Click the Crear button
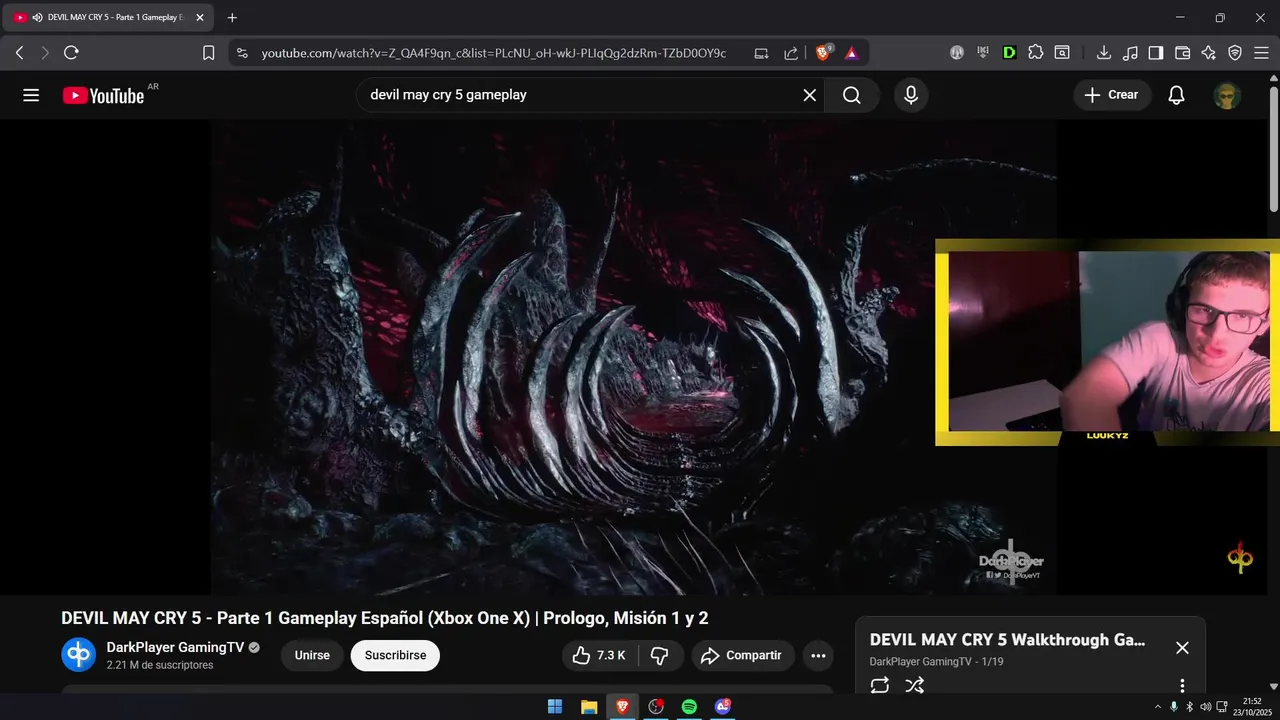Screen dimensions: 1280x720 1112,95
